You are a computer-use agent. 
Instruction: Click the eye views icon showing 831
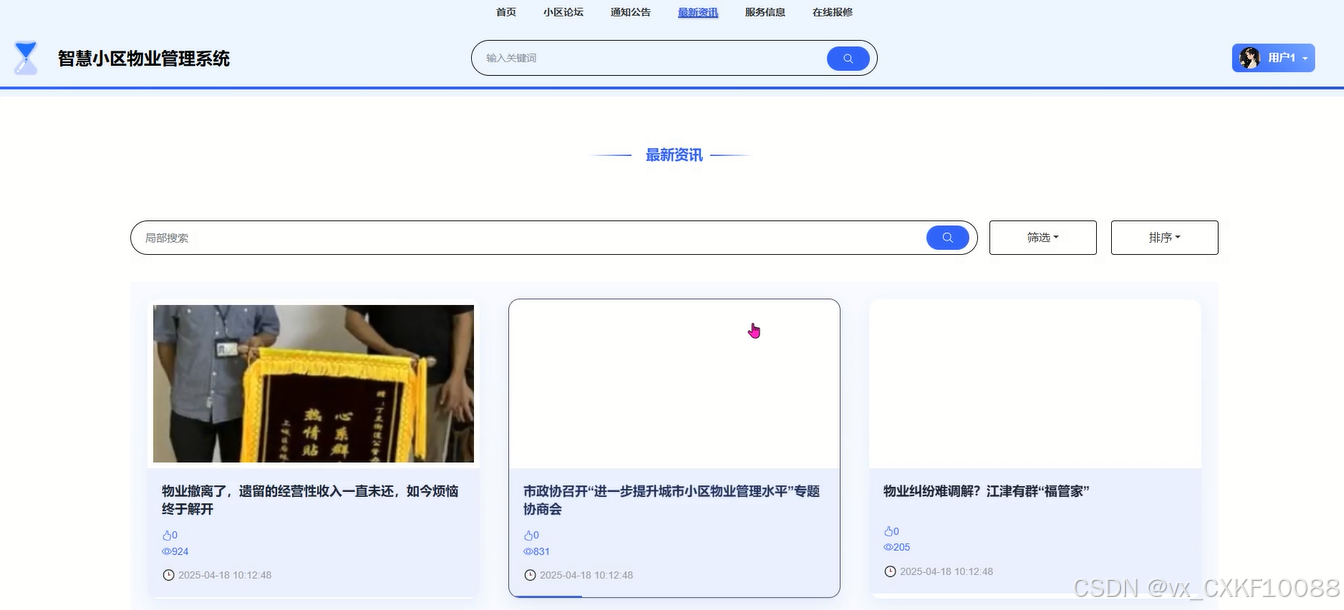528,551
